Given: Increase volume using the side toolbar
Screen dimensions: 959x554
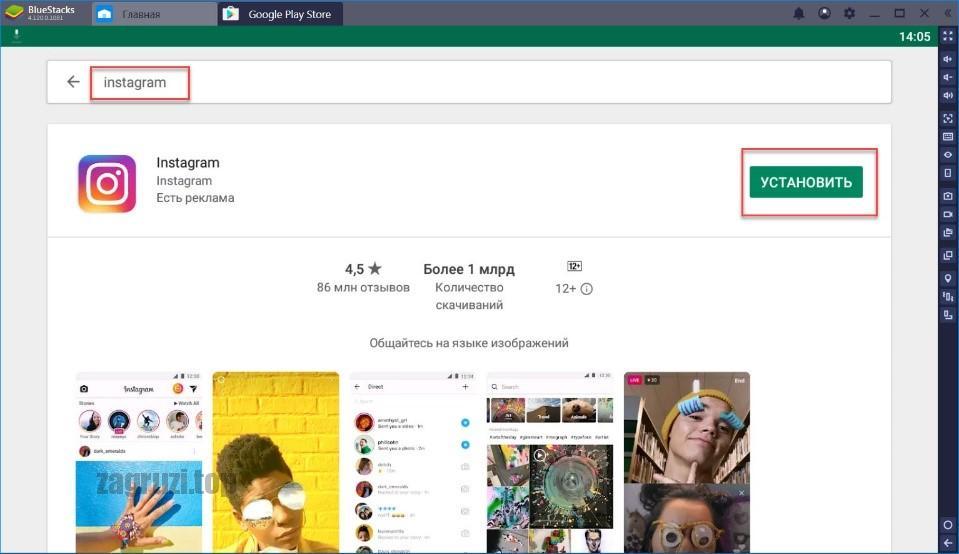Looking at the screenshot, I should tap(947, 59).
